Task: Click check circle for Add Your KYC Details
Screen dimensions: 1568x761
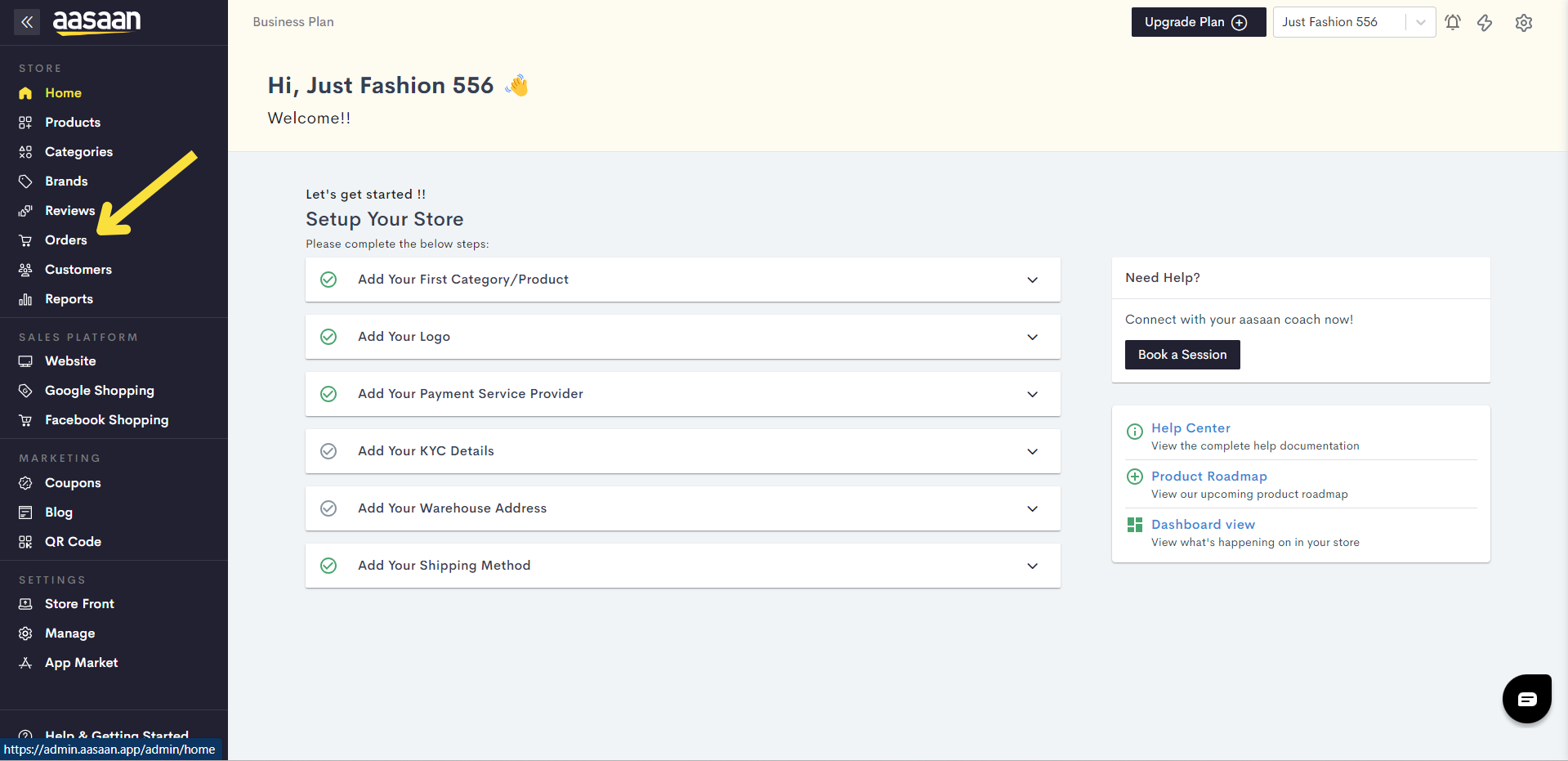Action: pos(328,451)
